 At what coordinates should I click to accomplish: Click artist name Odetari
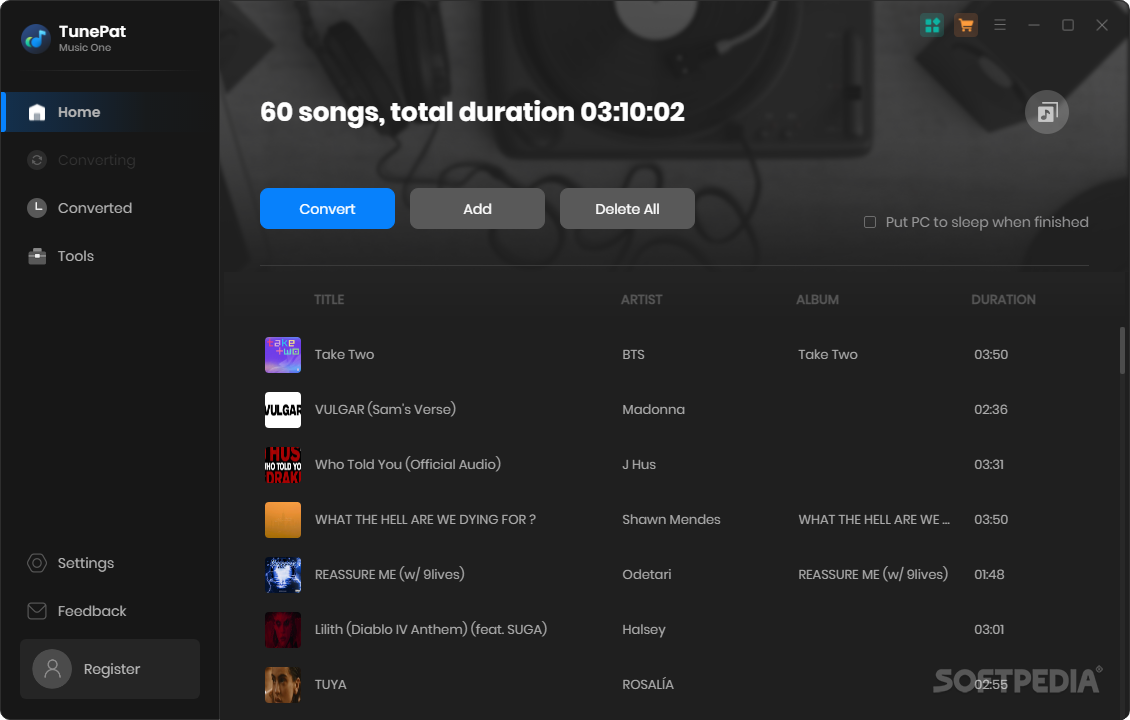tap(646, 574)
